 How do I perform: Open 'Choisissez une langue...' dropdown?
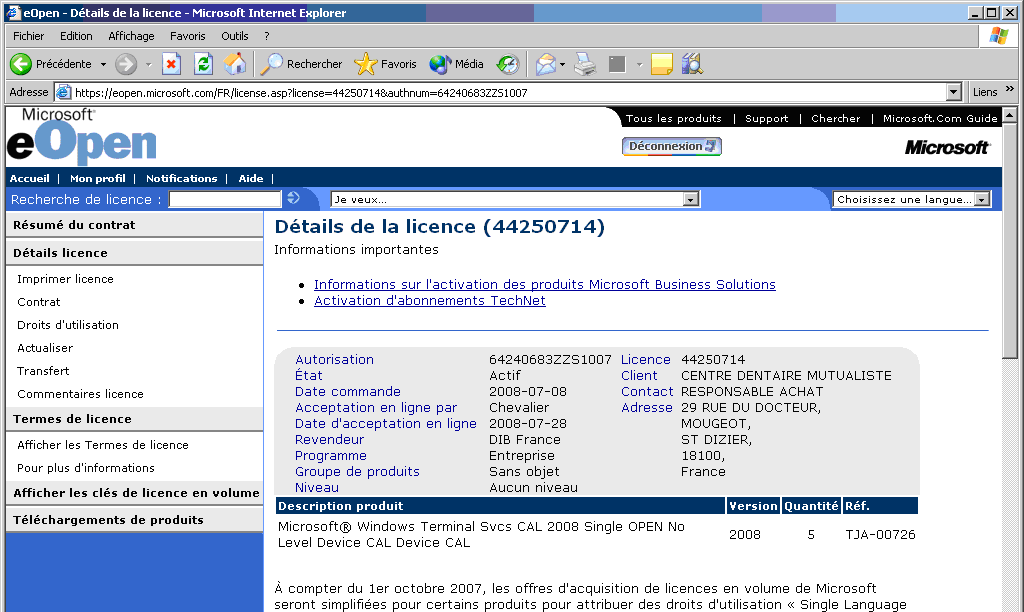(982, 199)
